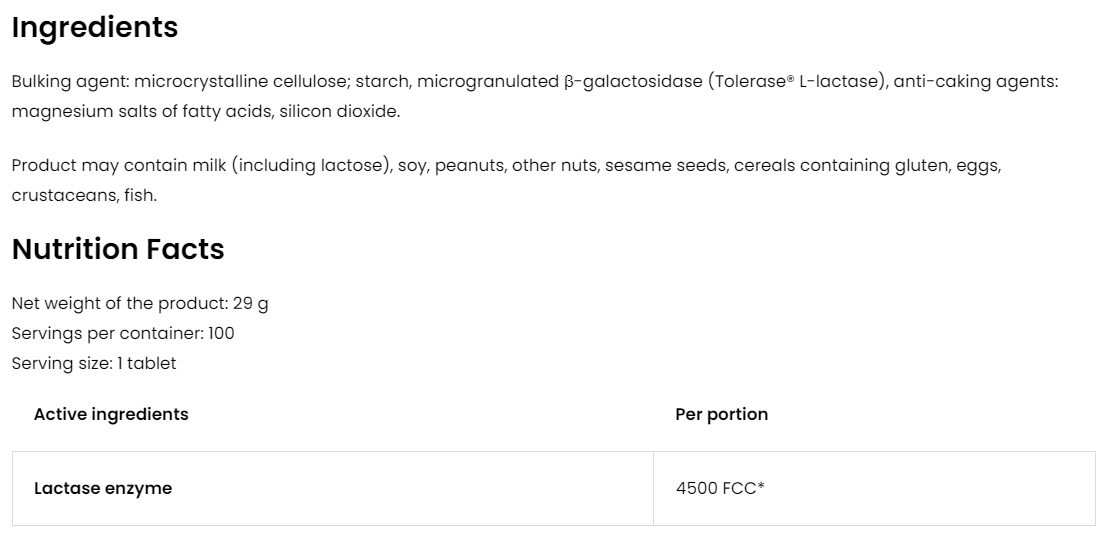
Task: Click the Ingredients heading
Action: point(94,28)
